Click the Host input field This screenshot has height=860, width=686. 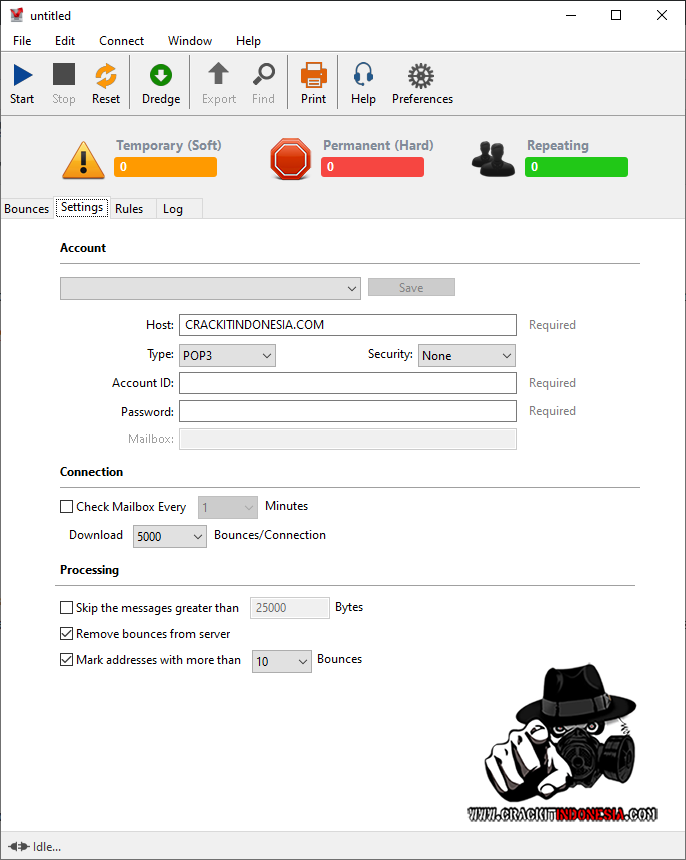point(347,325)
